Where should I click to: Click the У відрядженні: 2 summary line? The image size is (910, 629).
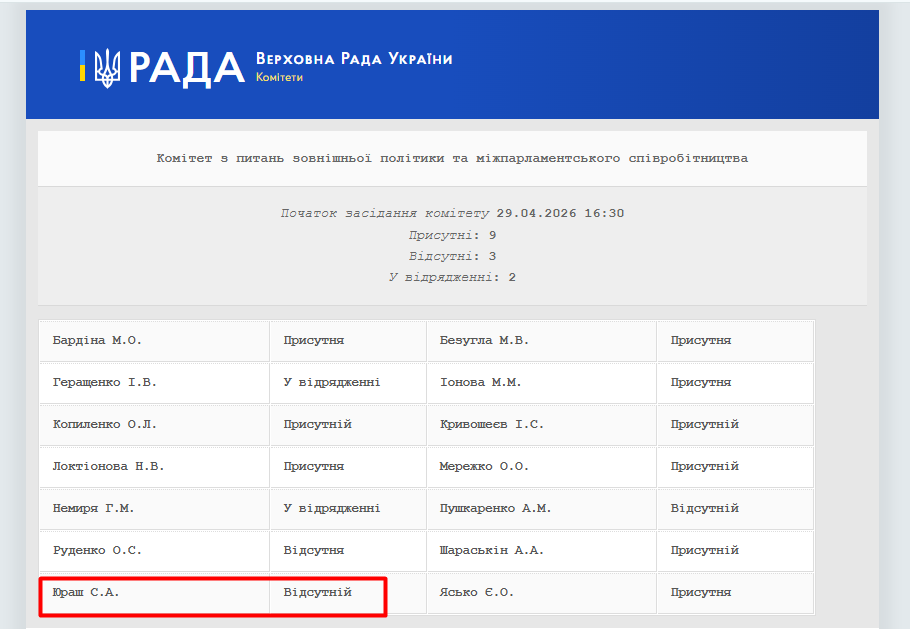[x=452, y=277]
